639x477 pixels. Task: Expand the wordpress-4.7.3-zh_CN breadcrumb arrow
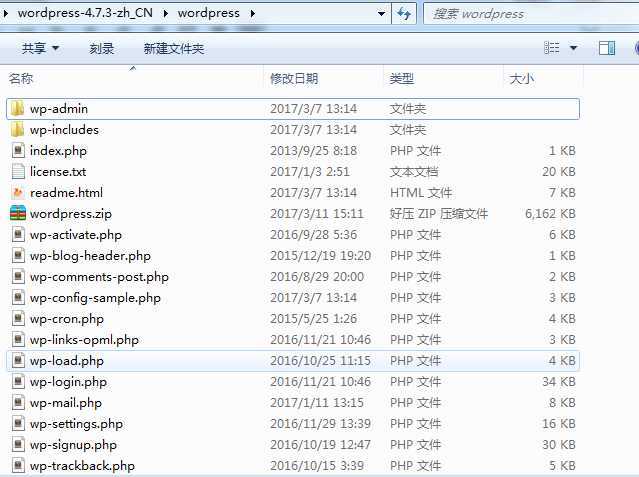(x=165, y=13)
